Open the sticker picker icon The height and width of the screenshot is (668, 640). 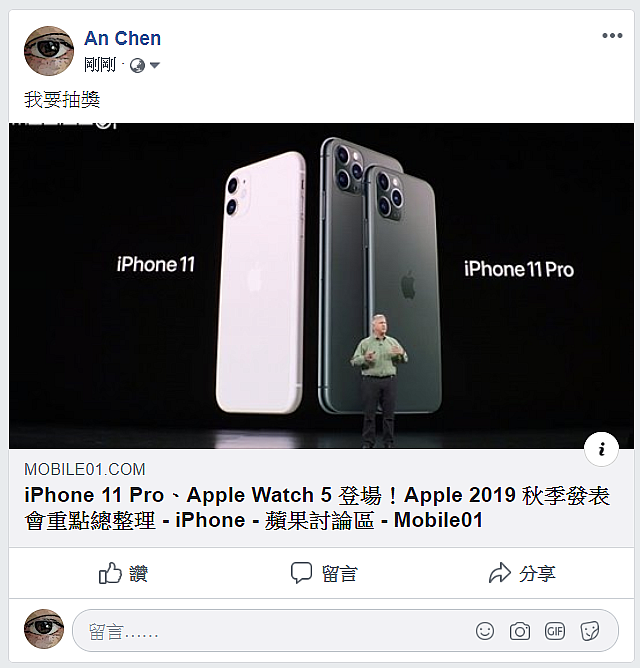(x=590, y=631)
